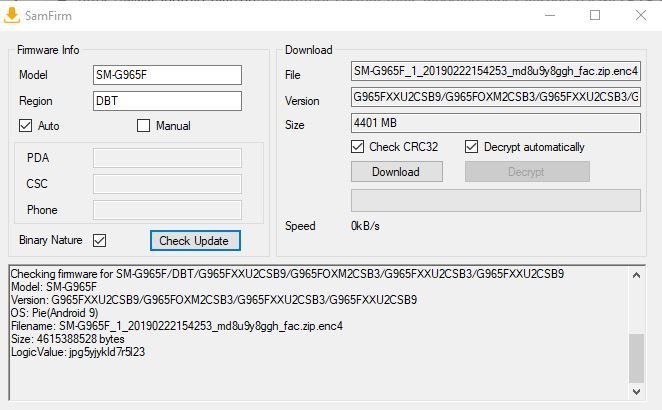Click the File name field
The height and width of the screenshot is (410, 662).
click(x=496, y=71)
